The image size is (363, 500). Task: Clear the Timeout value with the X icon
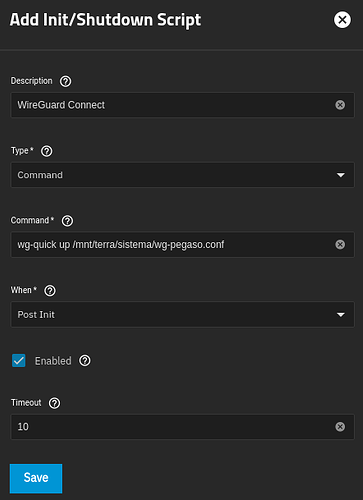tap(340, 427)
